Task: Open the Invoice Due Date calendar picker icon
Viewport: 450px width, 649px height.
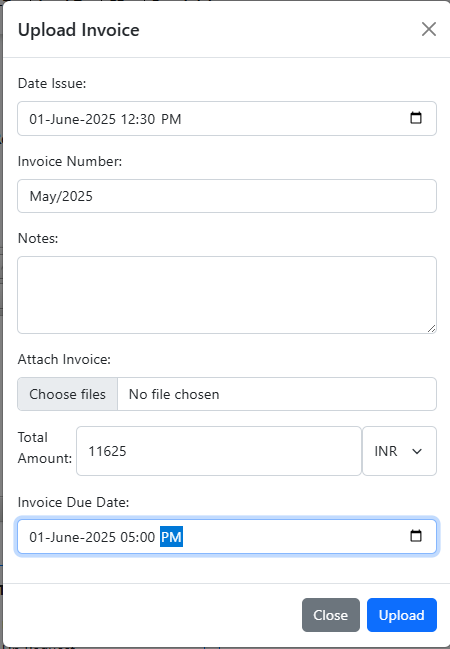Action: click(416, 536)
